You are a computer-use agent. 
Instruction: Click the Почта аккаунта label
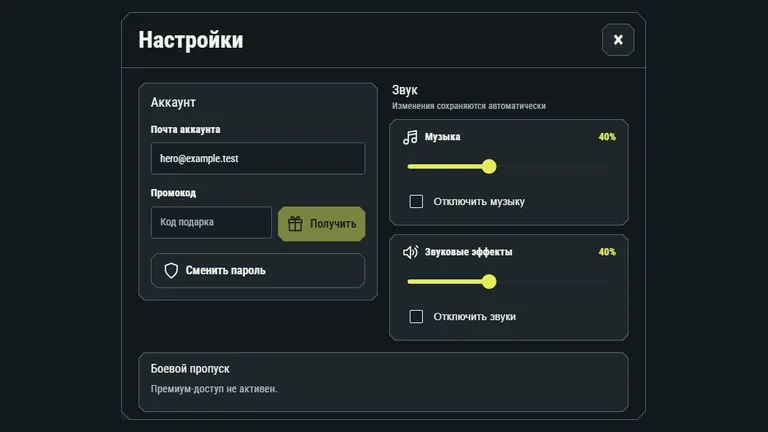point(185,129)
